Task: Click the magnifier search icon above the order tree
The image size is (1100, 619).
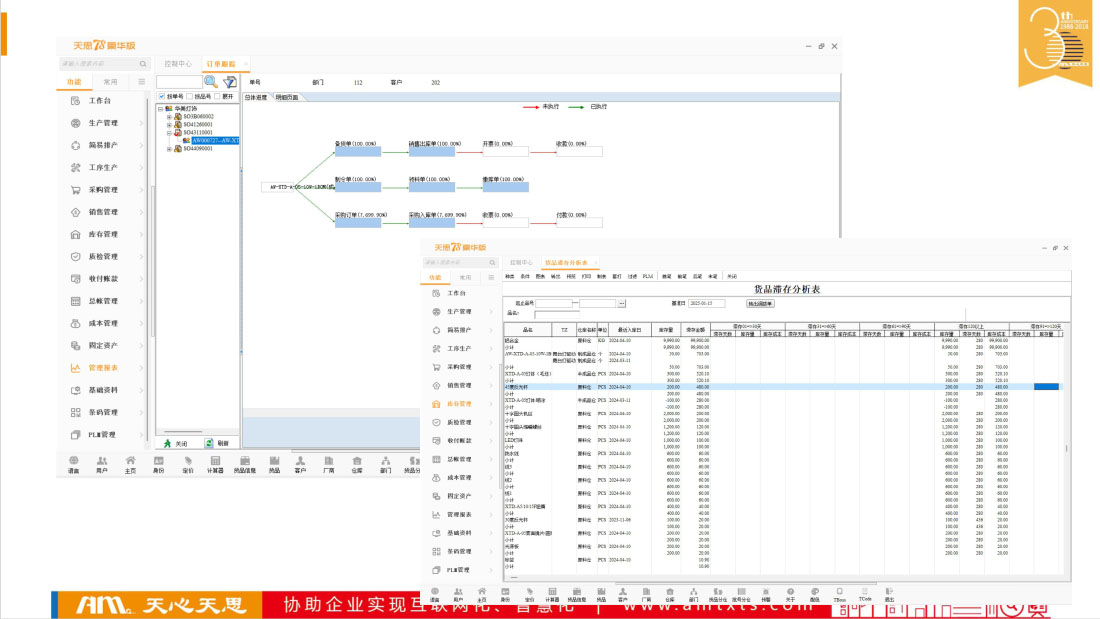Action: tap(213, 82)
